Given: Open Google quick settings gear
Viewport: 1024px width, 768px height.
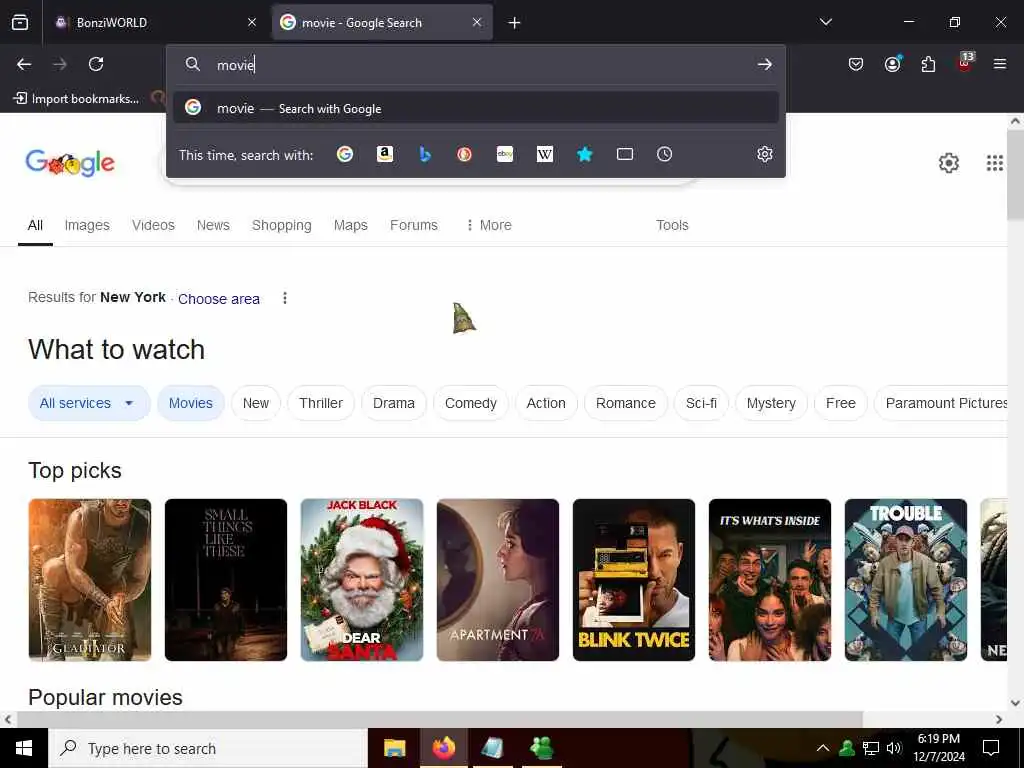Looking at the screenshot, I should point(949,163).
